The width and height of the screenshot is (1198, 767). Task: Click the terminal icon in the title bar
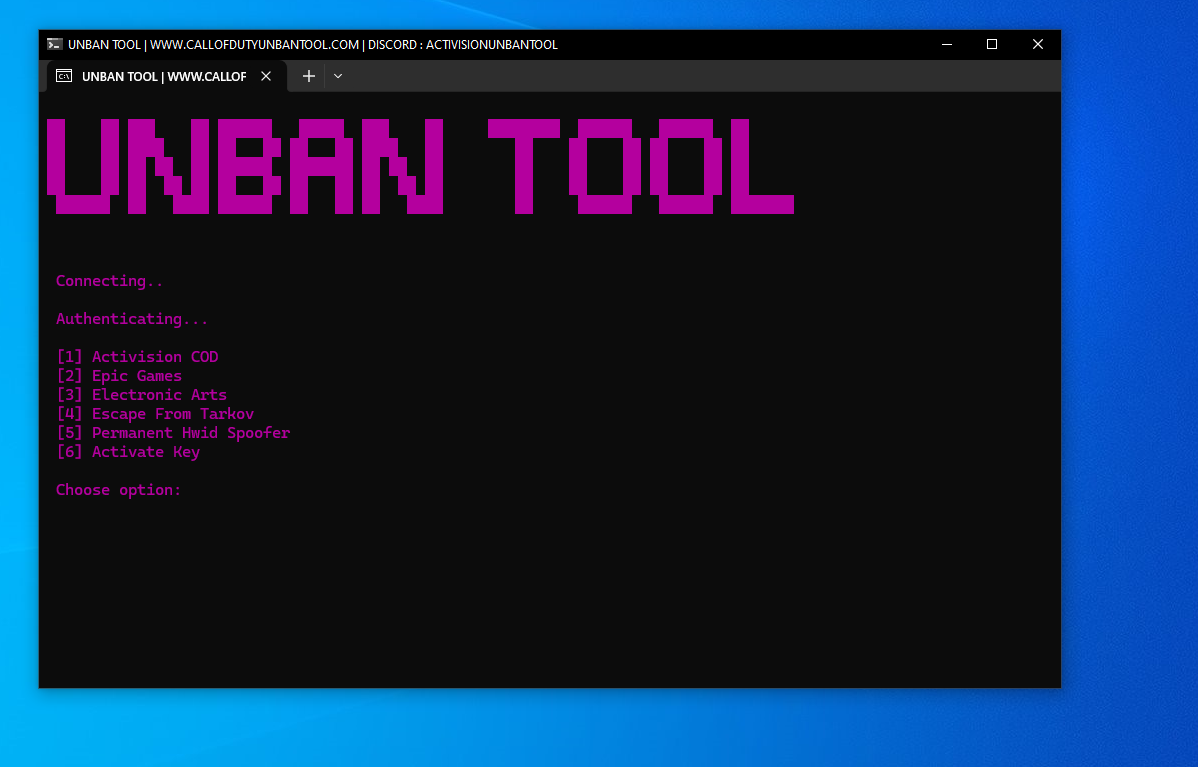[x=54, y=44]
